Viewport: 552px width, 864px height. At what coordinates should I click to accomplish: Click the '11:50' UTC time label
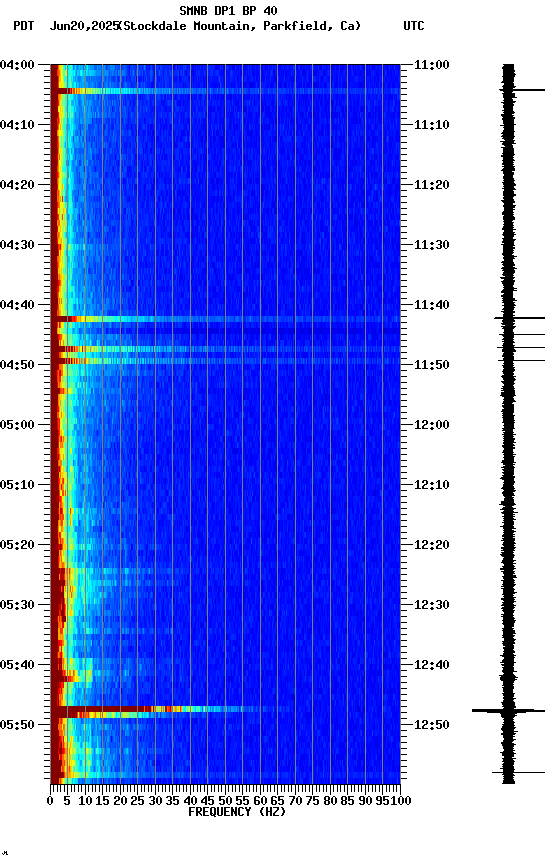[431, 365]
